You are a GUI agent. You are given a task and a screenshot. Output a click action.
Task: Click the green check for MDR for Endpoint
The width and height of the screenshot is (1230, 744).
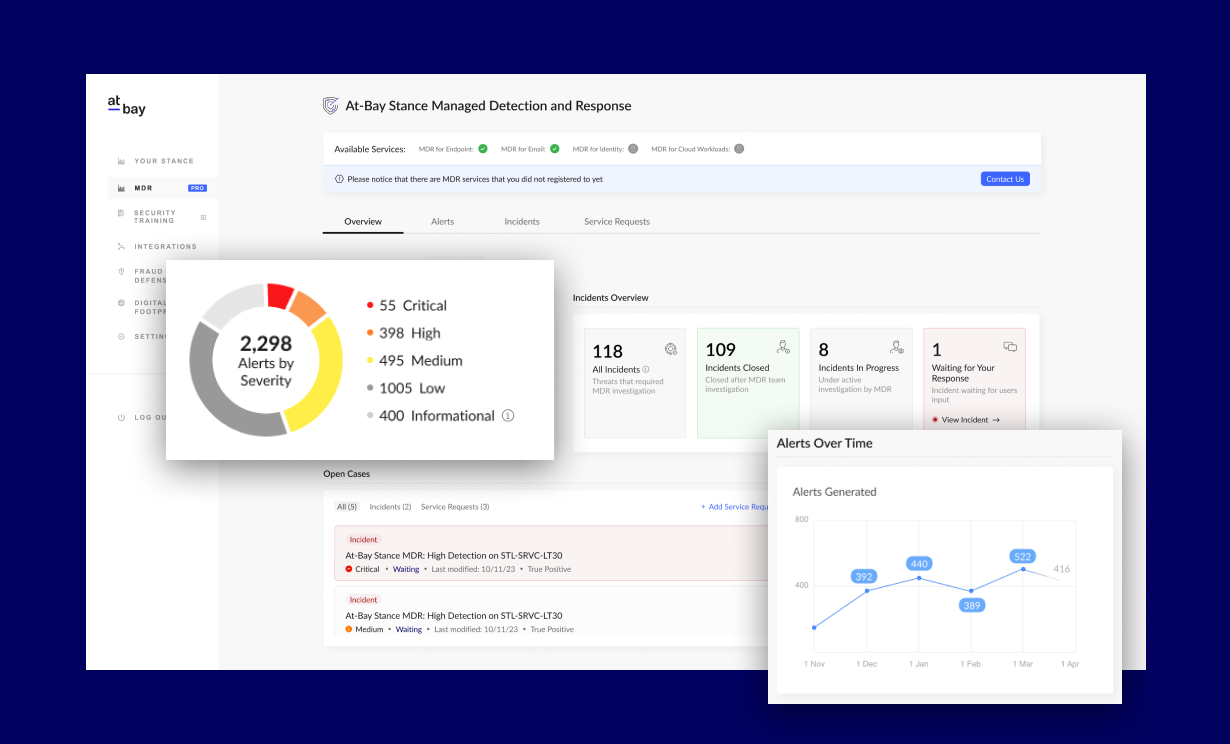click(x=483, y=149)
